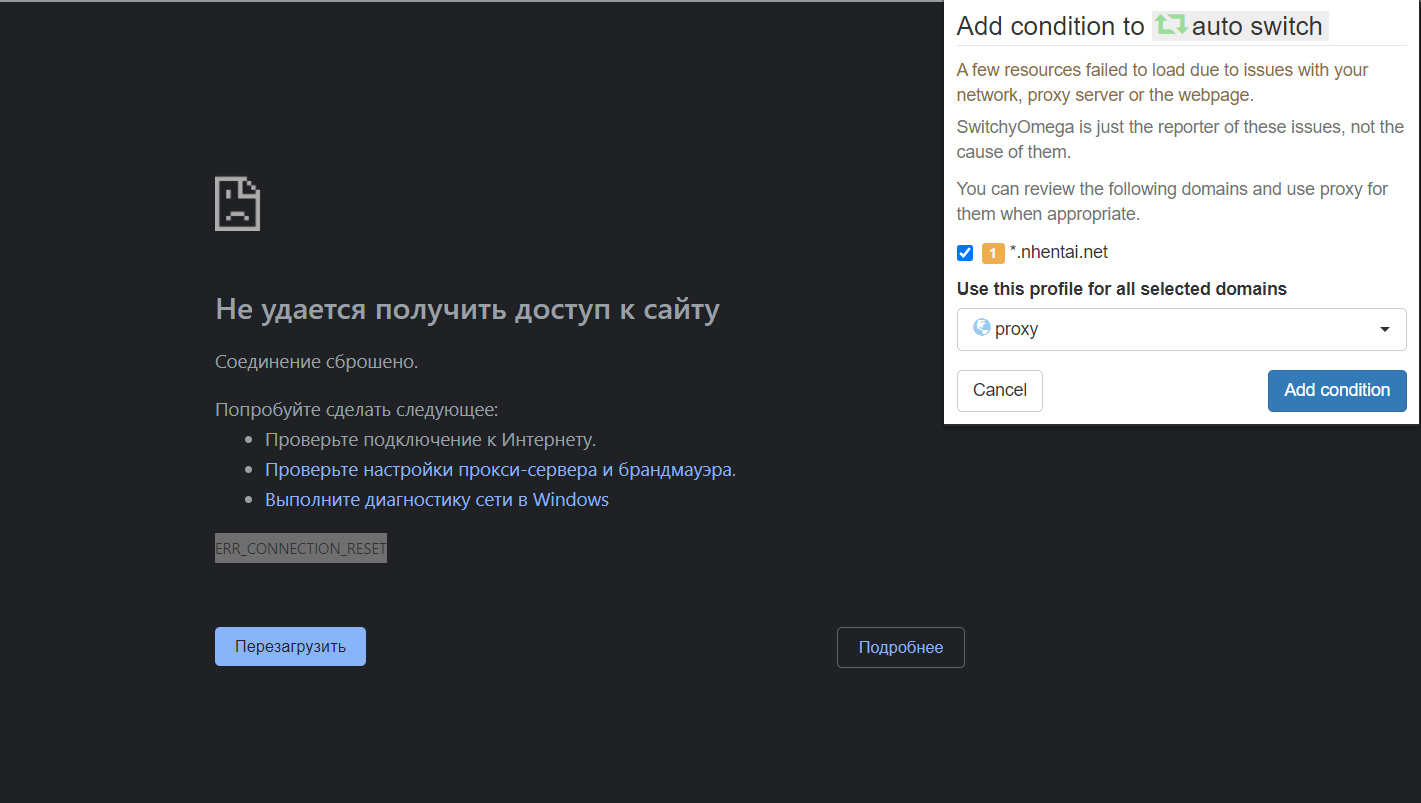Open Выполните диагностику сети в Windows link
1421x803 pixels.
[x=437, y=499]
